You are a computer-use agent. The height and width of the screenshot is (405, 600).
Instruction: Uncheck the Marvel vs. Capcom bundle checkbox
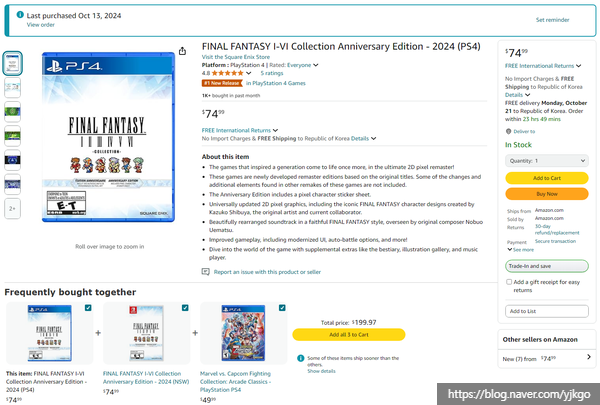[284, 308]
